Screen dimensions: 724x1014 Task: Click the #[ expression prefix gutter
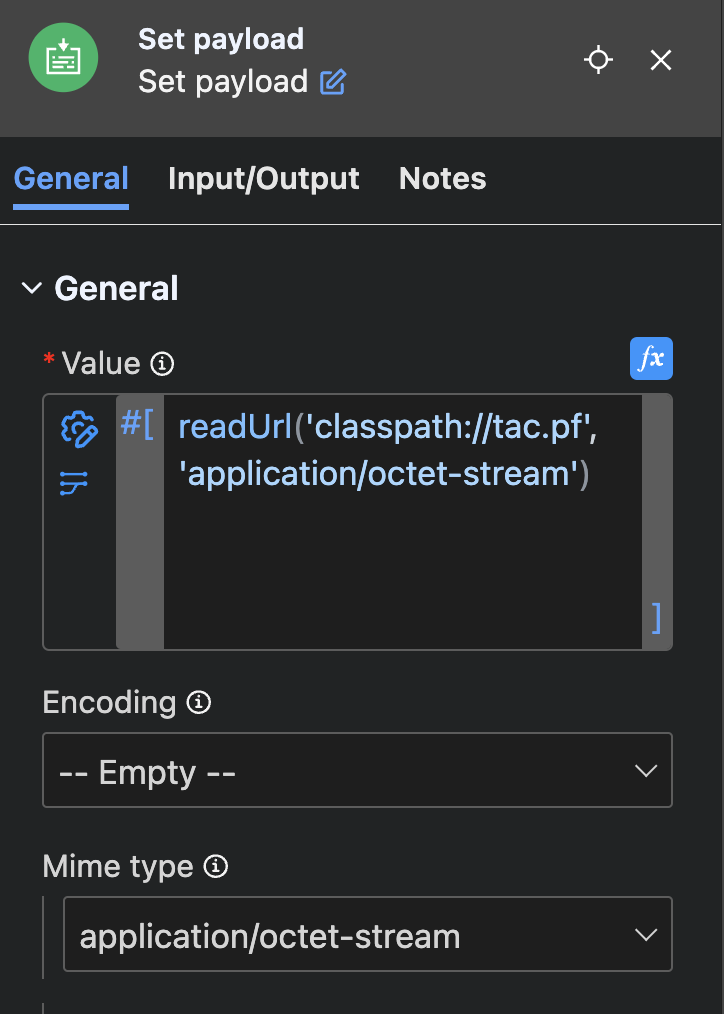tap(138, 425)
